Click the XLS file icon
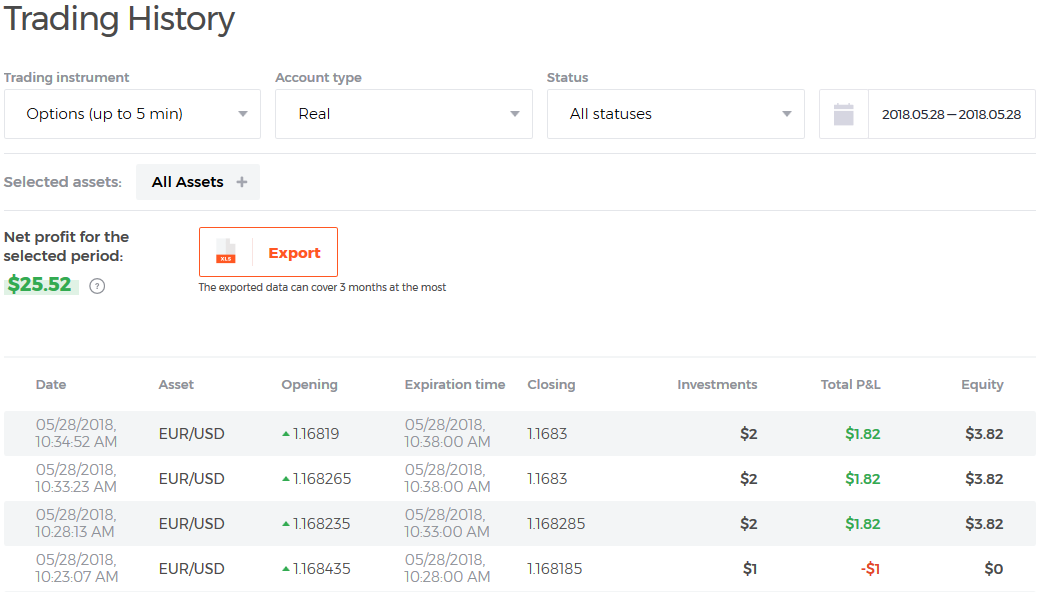The height and width of the screenshot is (592, 1040). point(226,252)
